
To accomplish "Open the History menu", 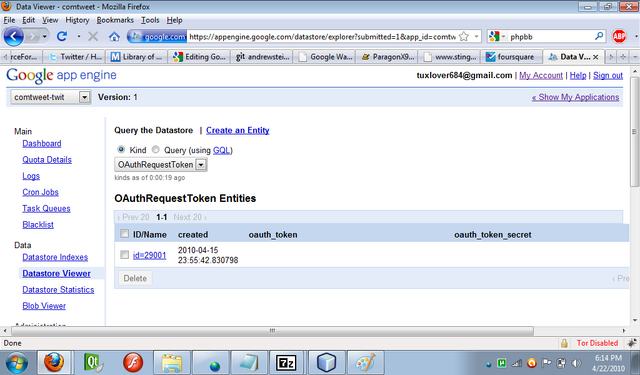I will pos(77,20).
